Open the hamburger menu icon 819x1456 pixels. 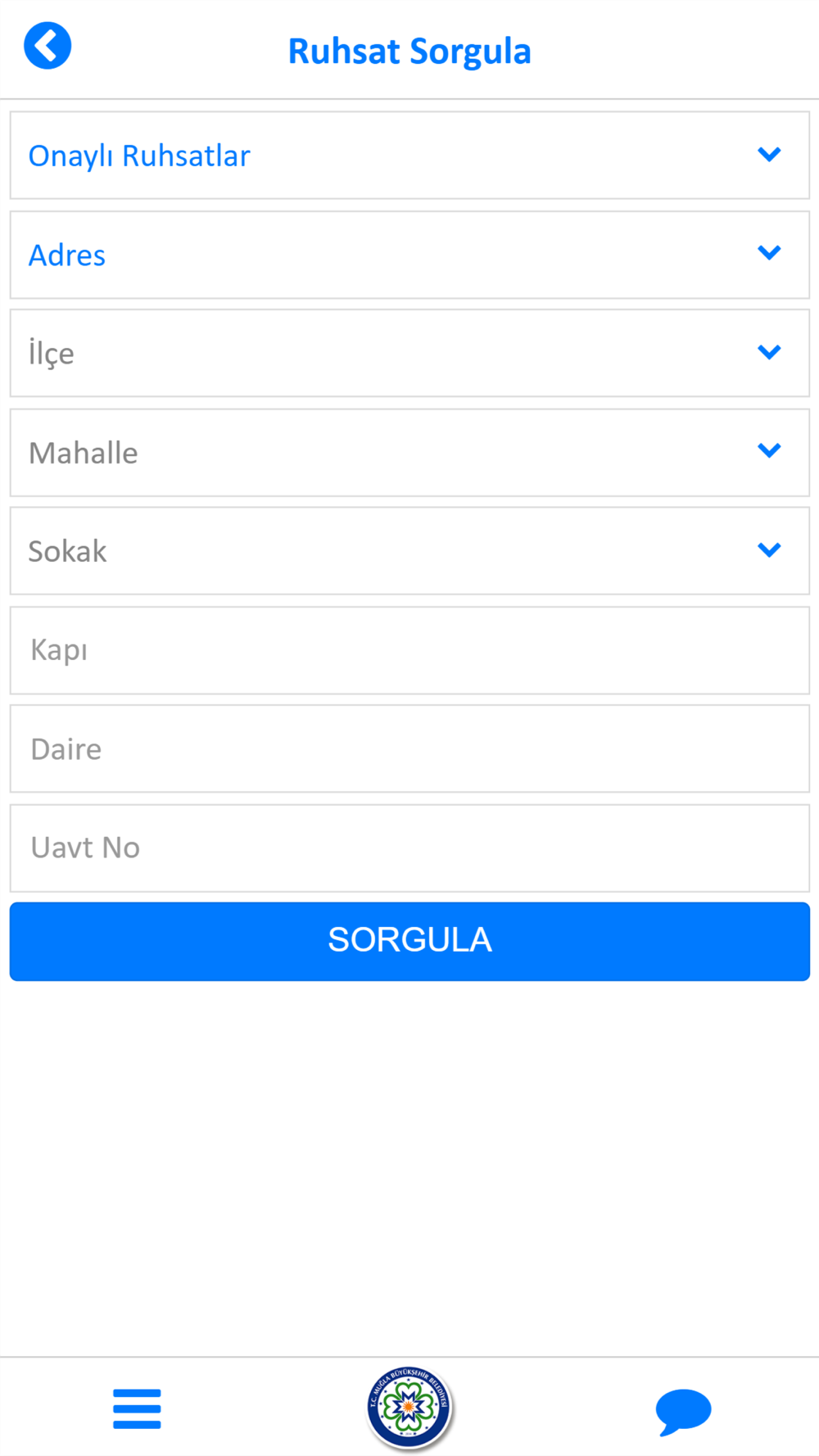(137, 1409)
